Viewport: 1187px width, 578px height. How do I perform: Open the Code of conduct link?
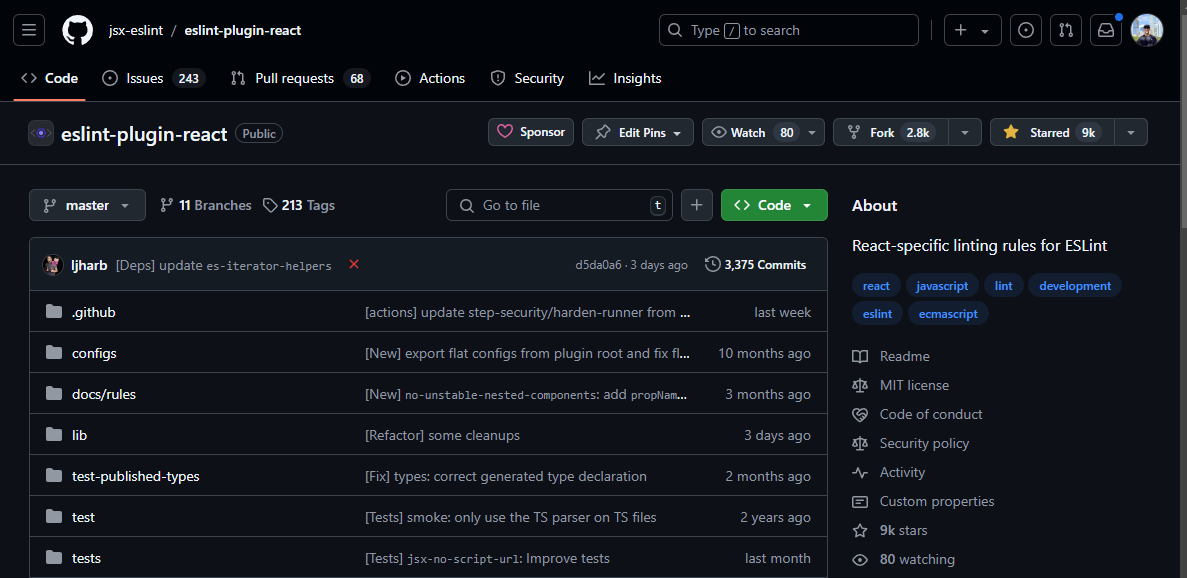coord(918,415)
